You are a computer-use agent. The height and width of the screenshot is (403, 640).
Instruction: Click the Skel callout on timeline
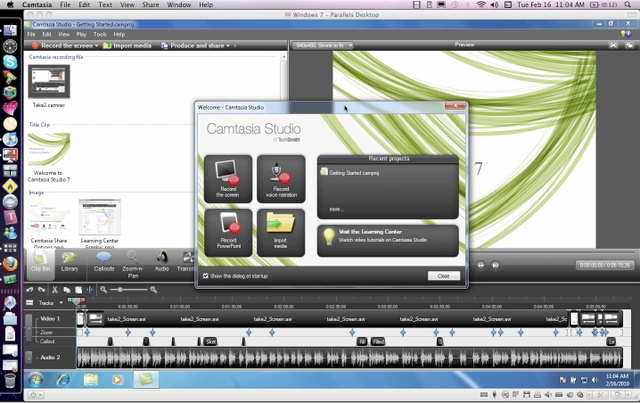click(211, 341)
